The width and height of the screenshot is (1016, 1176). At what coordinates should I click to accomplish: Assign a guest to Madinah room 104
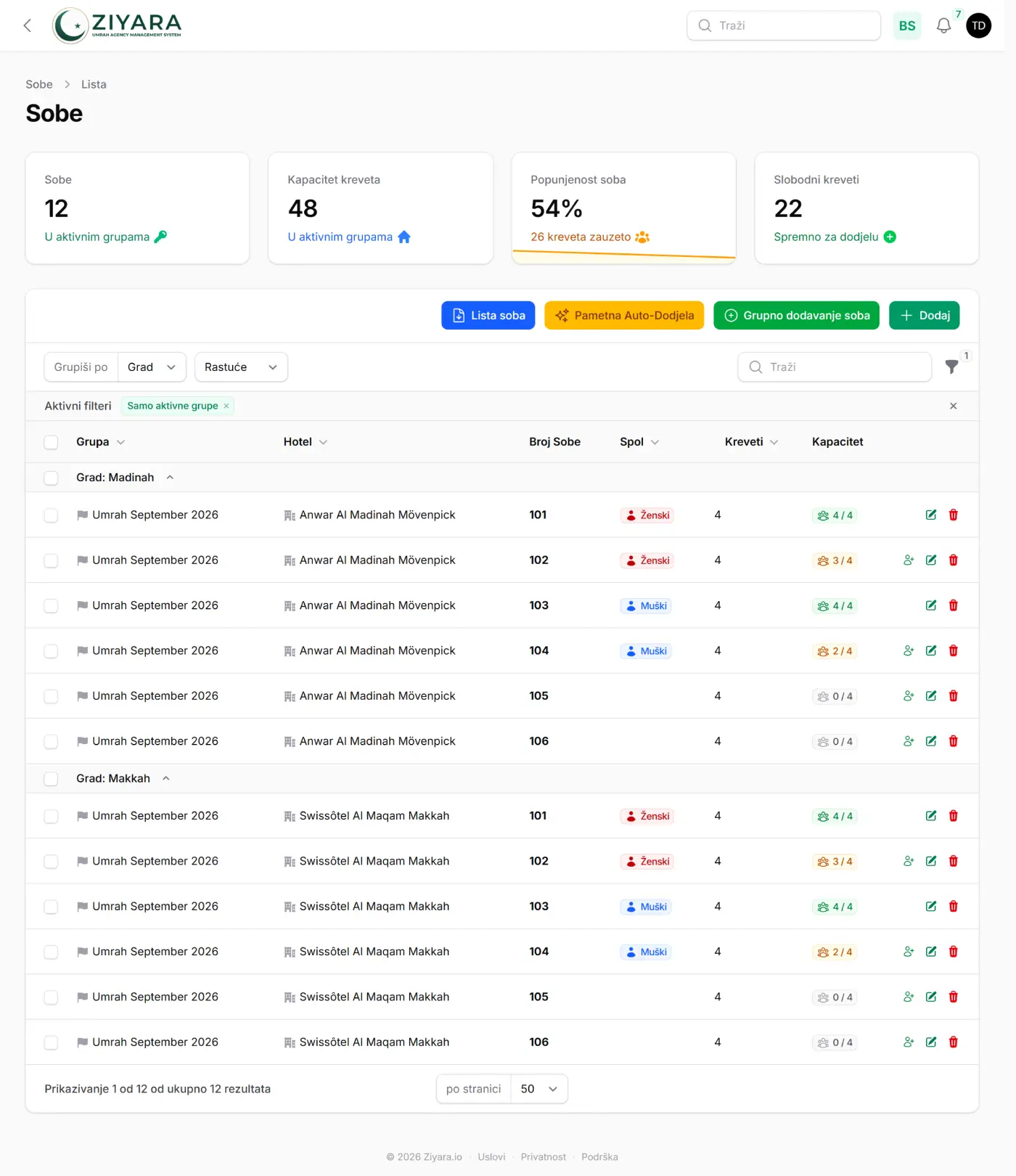tap(909, 650)
